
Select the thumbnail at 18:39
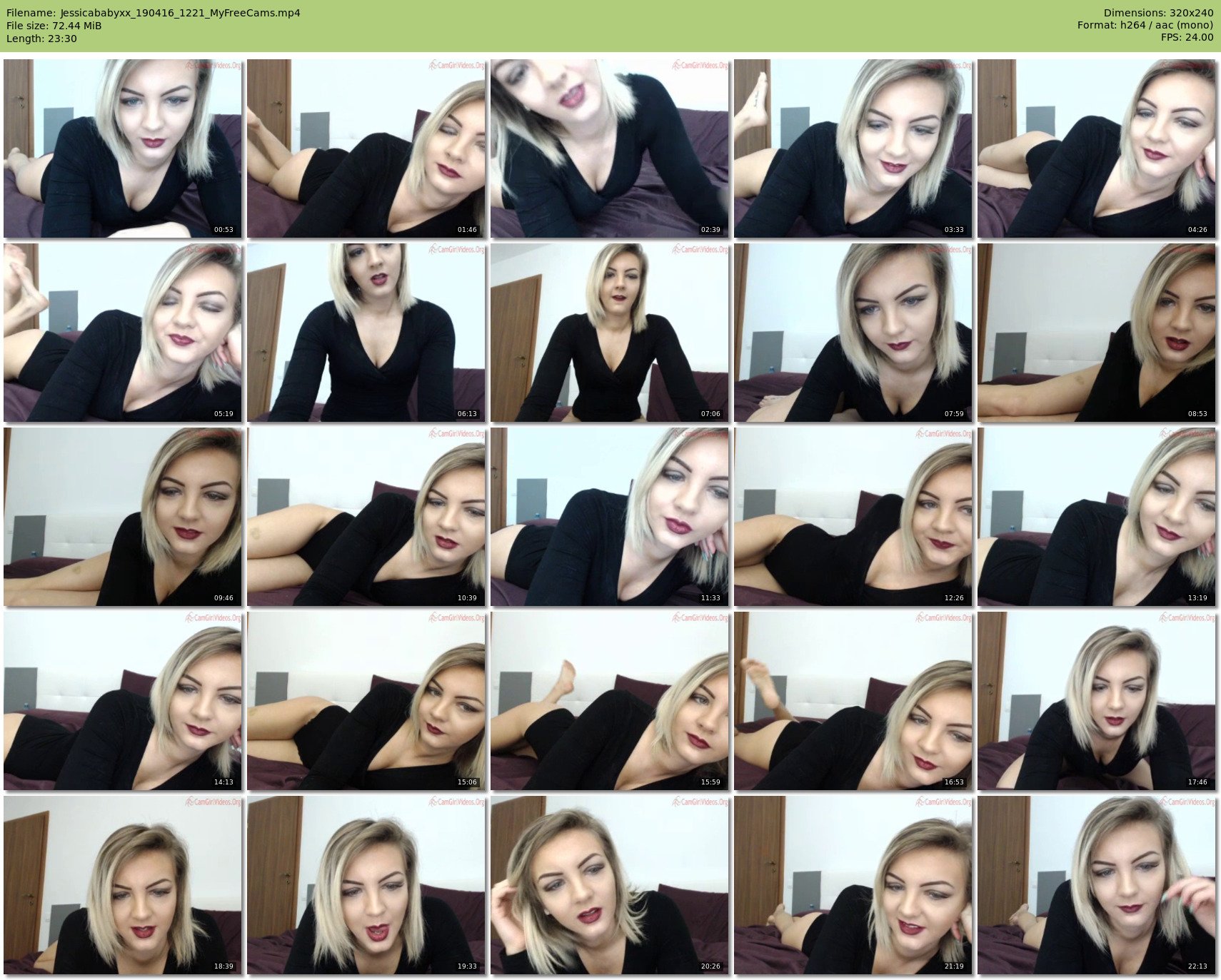click(x=123, y=885)
